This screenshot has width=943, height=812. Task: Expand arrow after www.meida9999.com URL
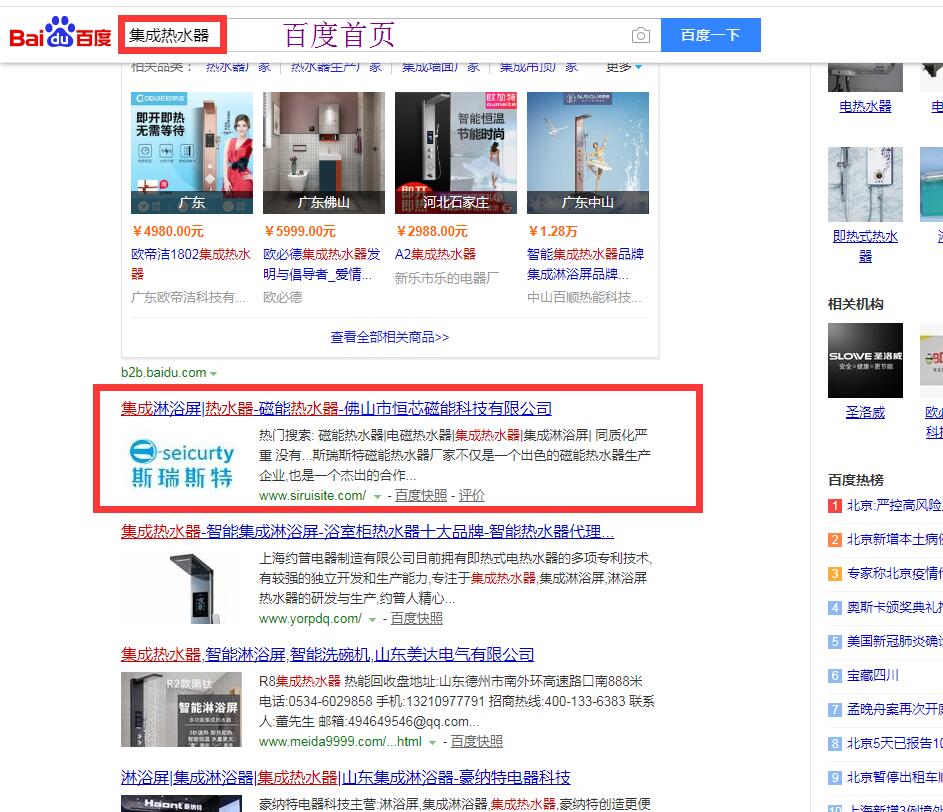tap(433, 742)
